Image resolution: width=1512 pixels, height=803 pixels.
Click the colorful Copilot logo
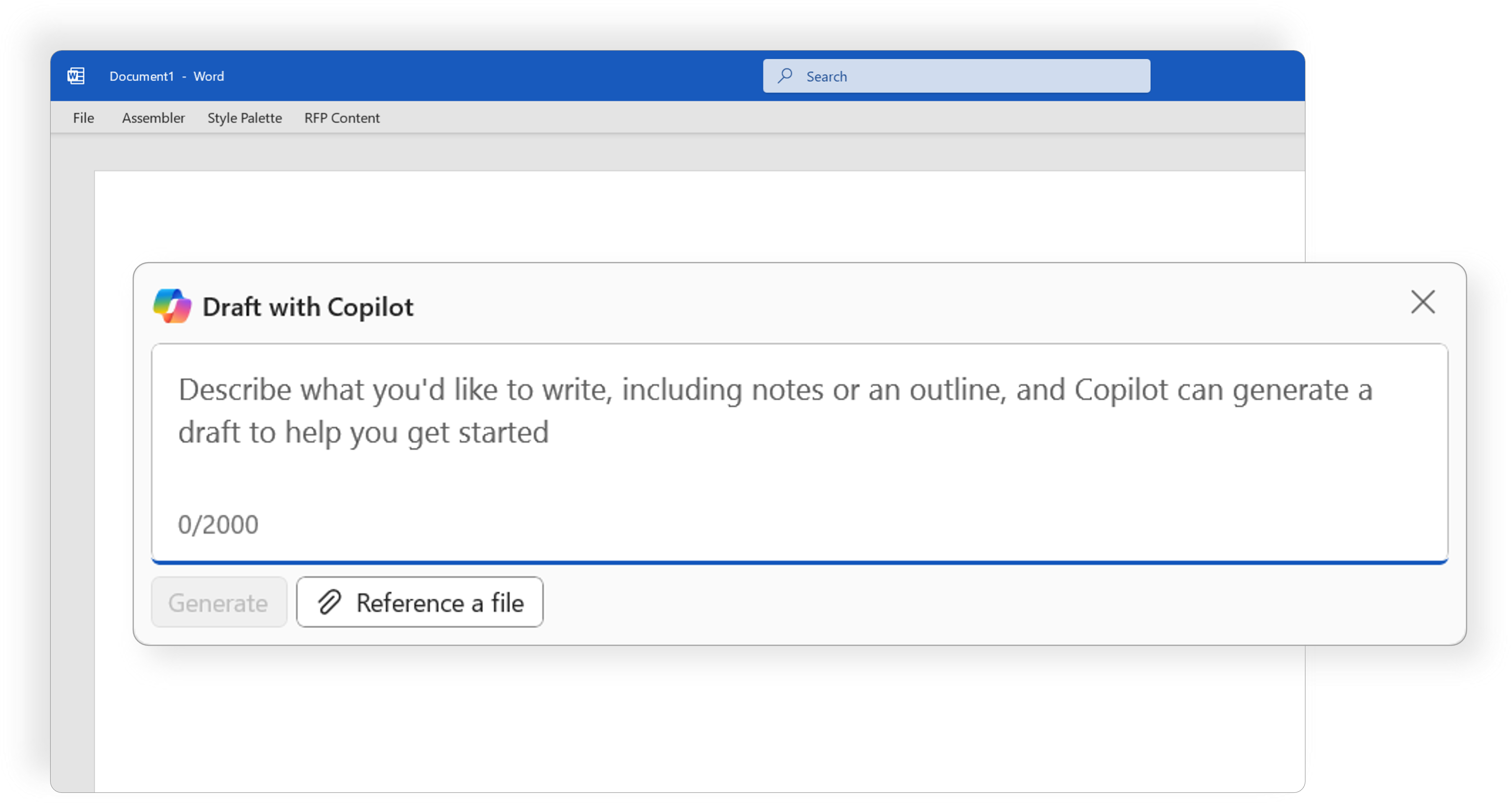pos(172,306)
